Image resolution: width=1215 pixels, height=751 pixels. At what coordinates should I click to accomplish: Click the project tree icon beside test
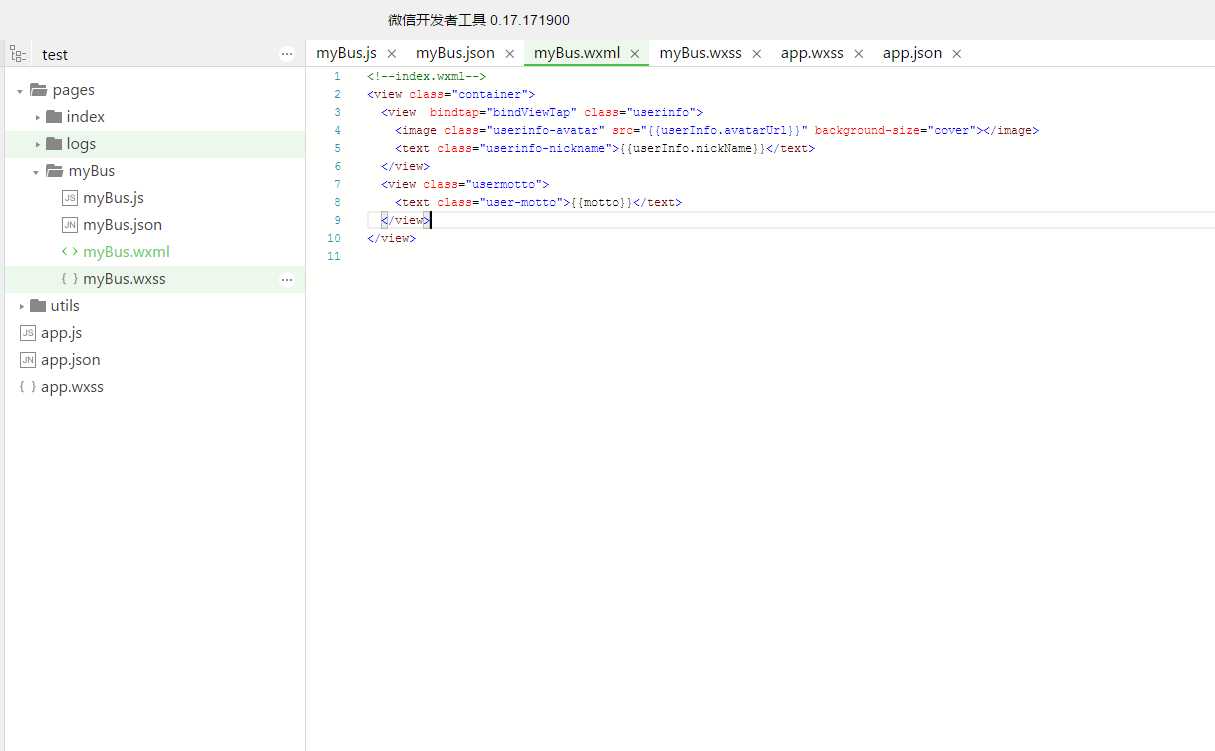[x=18, y=54]
